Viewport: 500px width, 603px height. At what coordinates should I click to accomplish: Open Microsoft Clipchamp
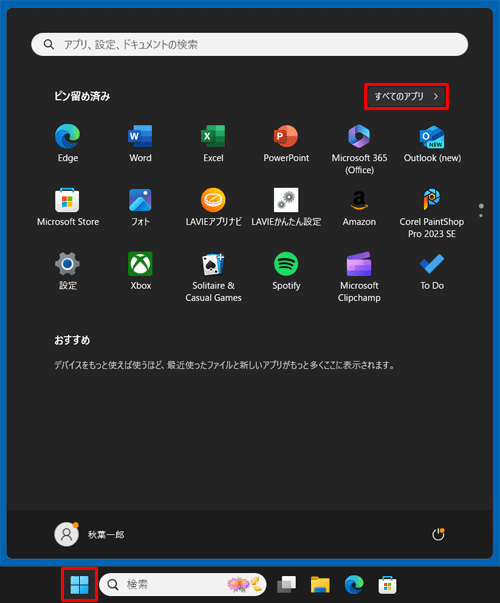click(359, 277)
